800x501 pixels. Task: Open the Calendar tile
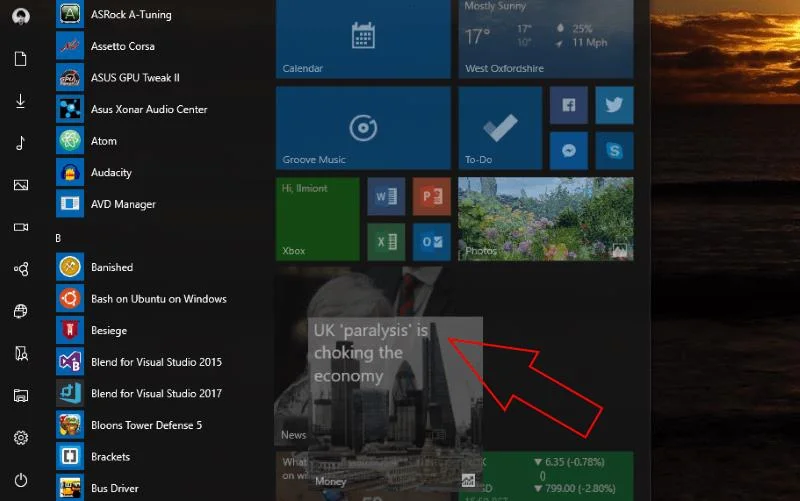[x=363, y=39]
